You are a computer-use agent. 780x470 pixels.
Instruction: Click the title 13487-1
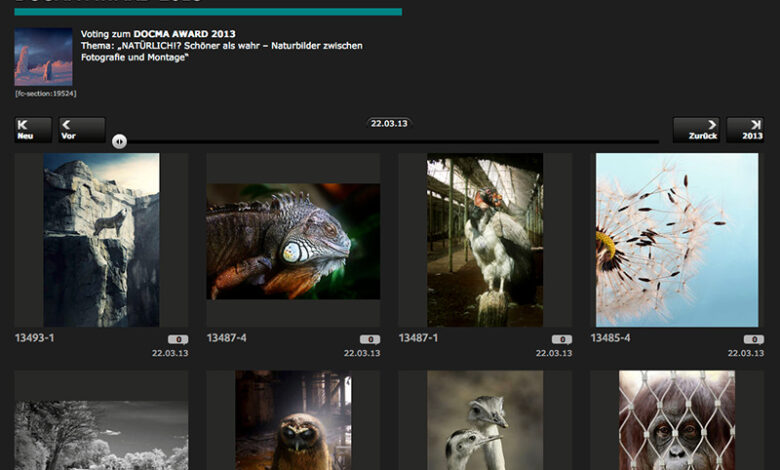coord(418,338)
